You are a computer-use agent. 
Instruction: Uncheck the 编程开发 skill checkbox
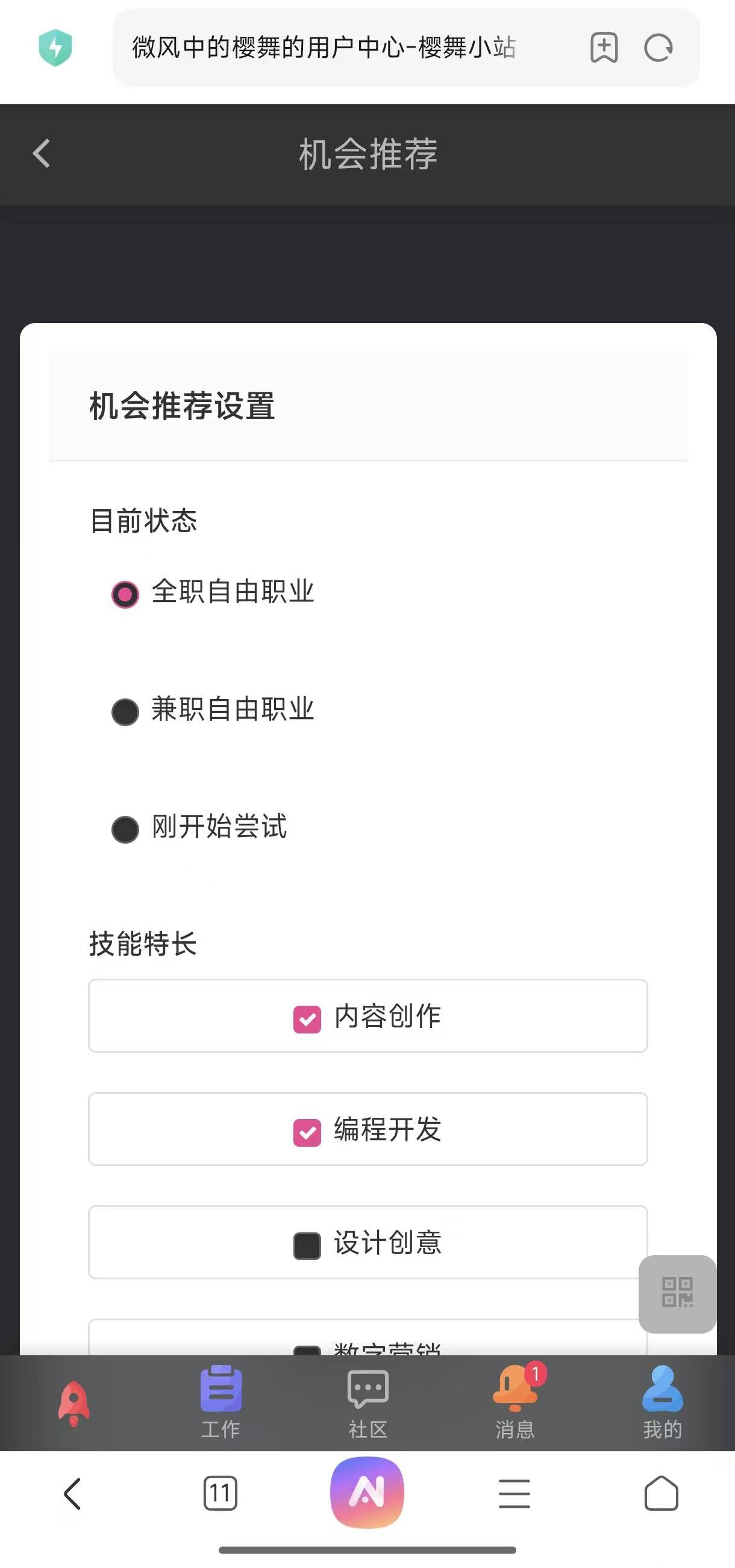coord(307,1132)
